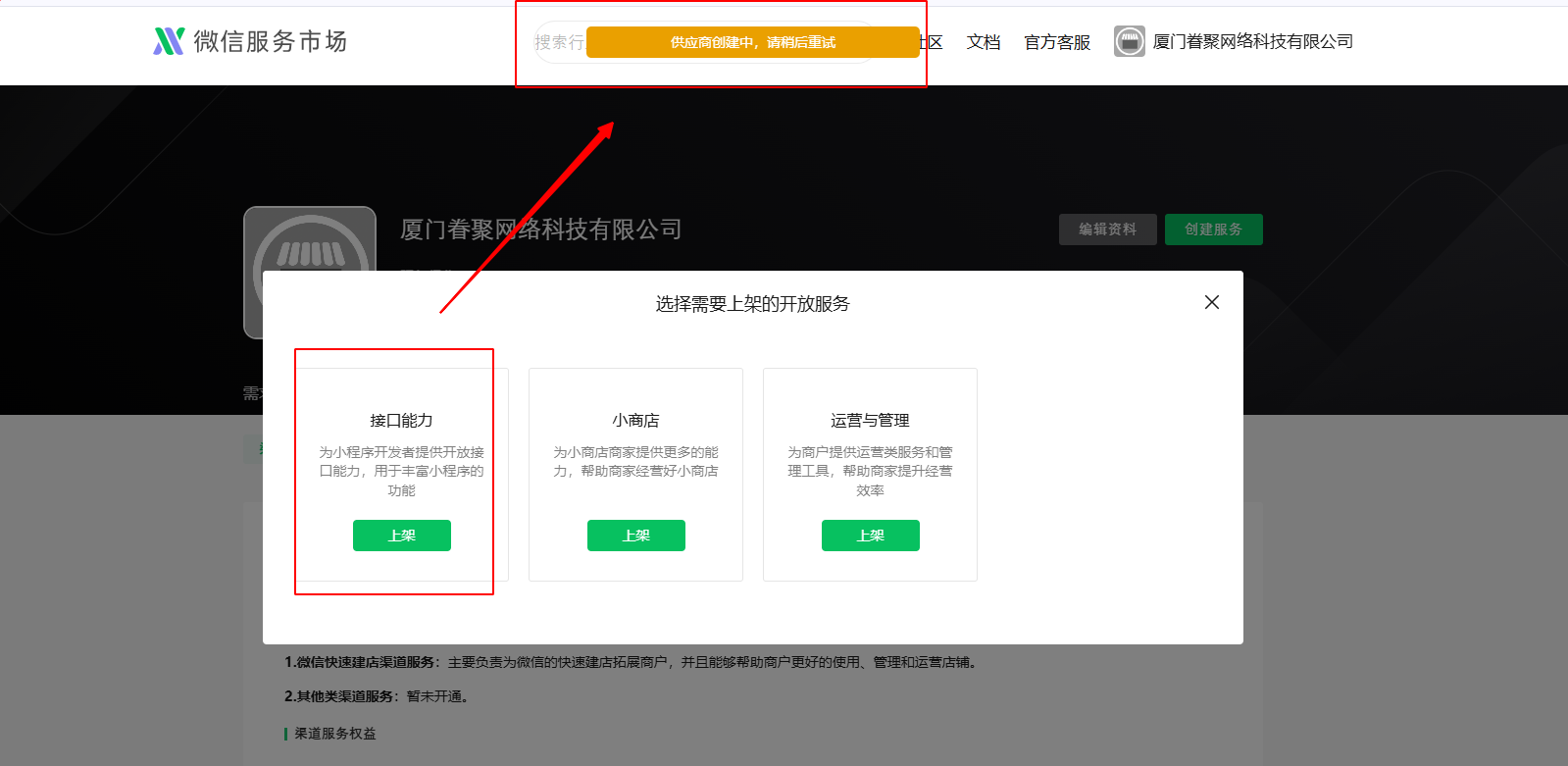Viewport: 1568px width, 766px height.
Task: Click the 选择需要上架的开放服务 dialog title
Action: tap(753, 304)
